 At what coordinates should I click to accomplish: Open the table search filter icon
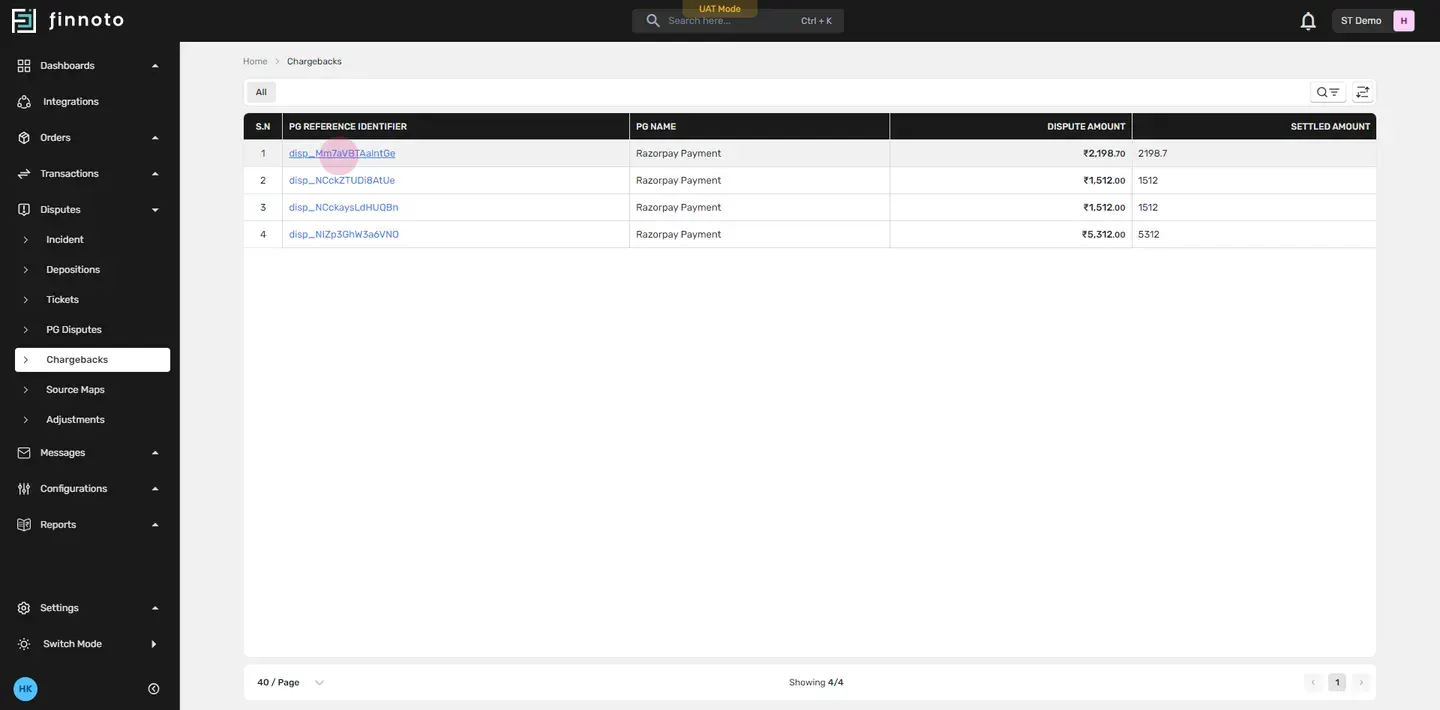pos(1328,92)
